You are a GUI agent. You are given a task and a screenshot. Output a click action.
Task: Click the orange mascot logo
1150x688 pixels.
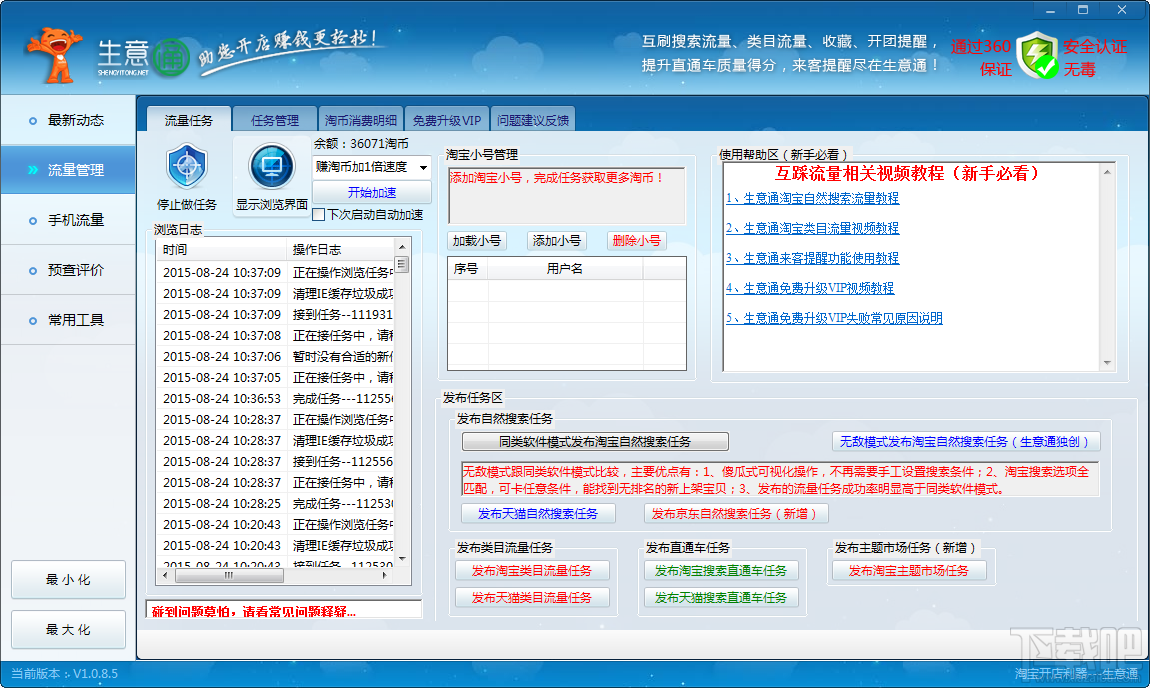pos(54,54)
